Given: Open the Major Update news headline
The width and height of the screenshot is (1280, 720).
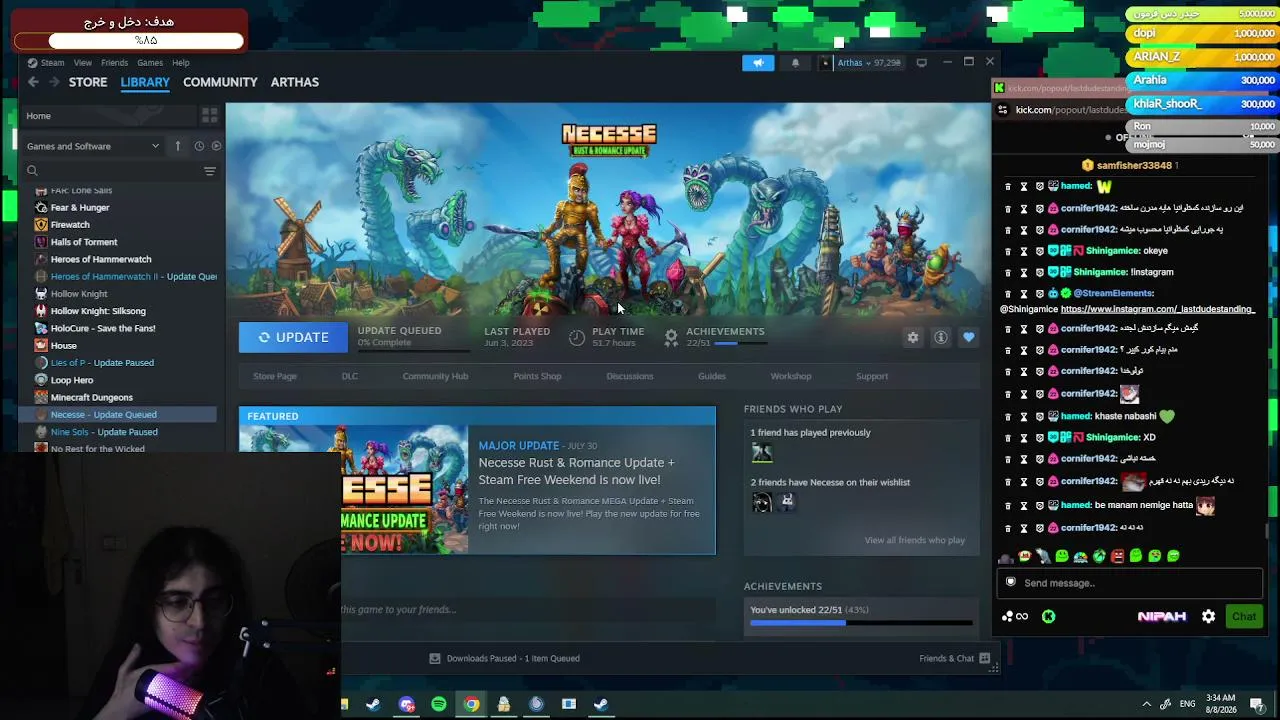Looking at the screenshot, I should pyautogui.click(x=577, y=471).
